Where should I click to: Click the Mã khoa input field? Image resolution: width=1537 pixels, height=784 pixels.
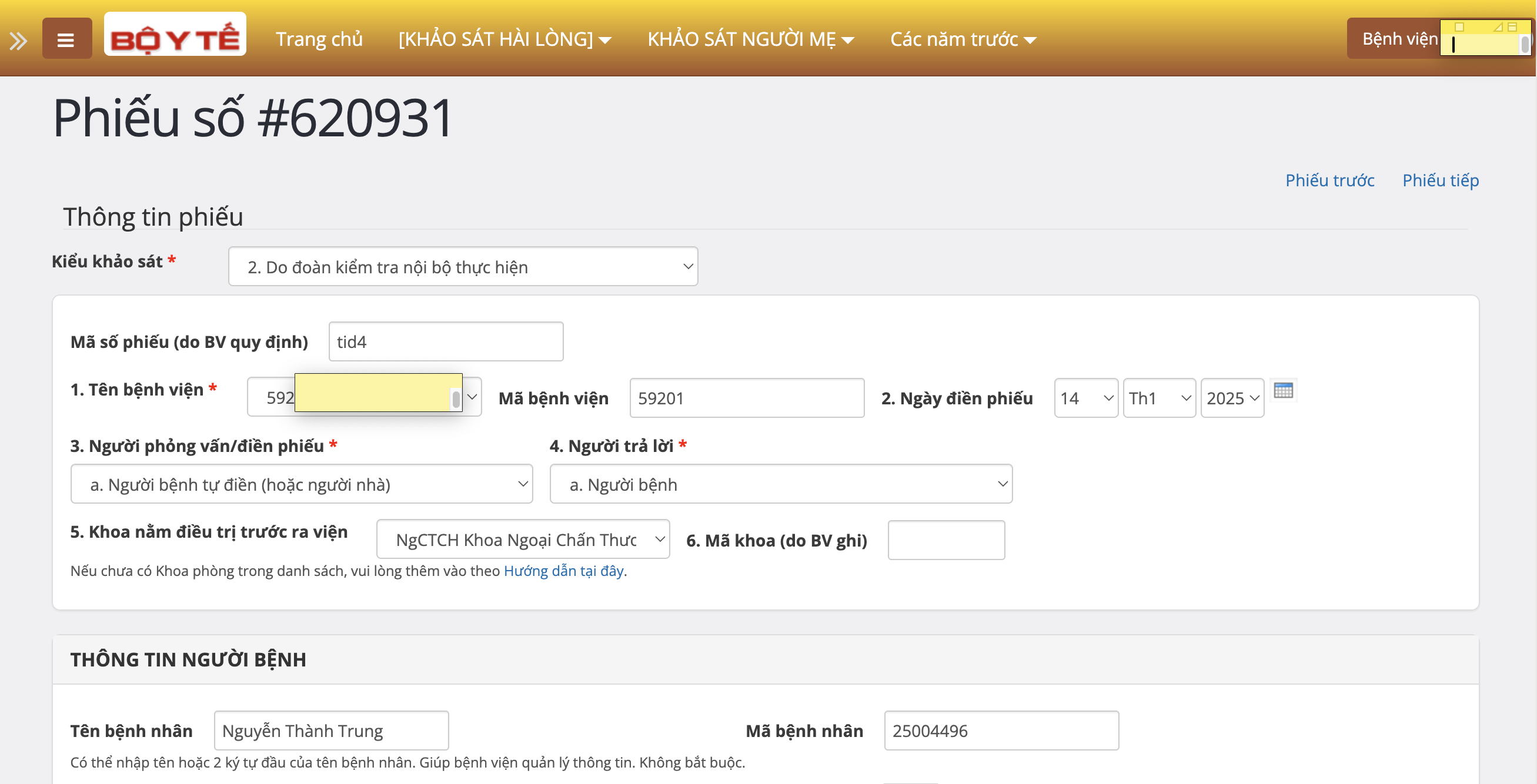(x=945, y=540)
